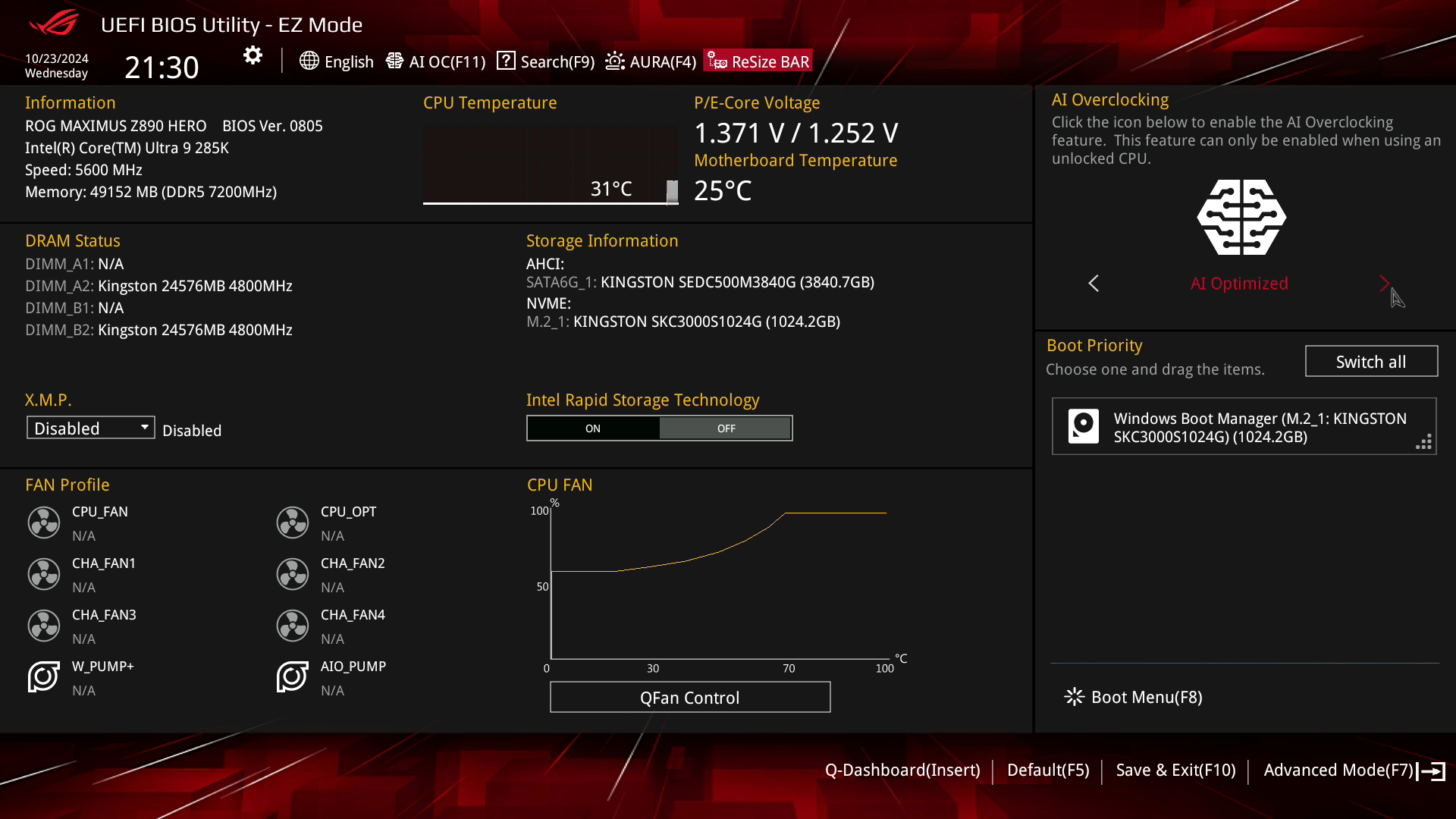Open the settings gear icon in header

tap(252, 55)
